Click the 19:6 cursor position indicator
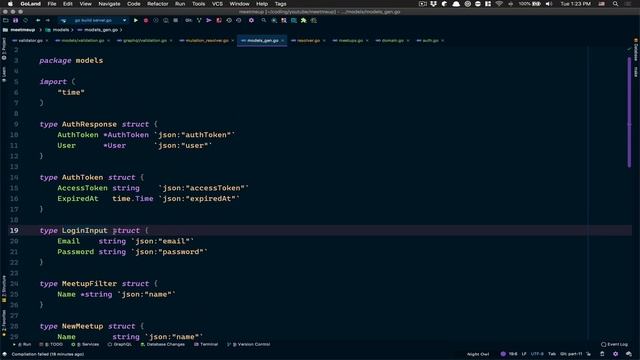The height and width of the screenshot is (360, 640). tap(513, 354)
